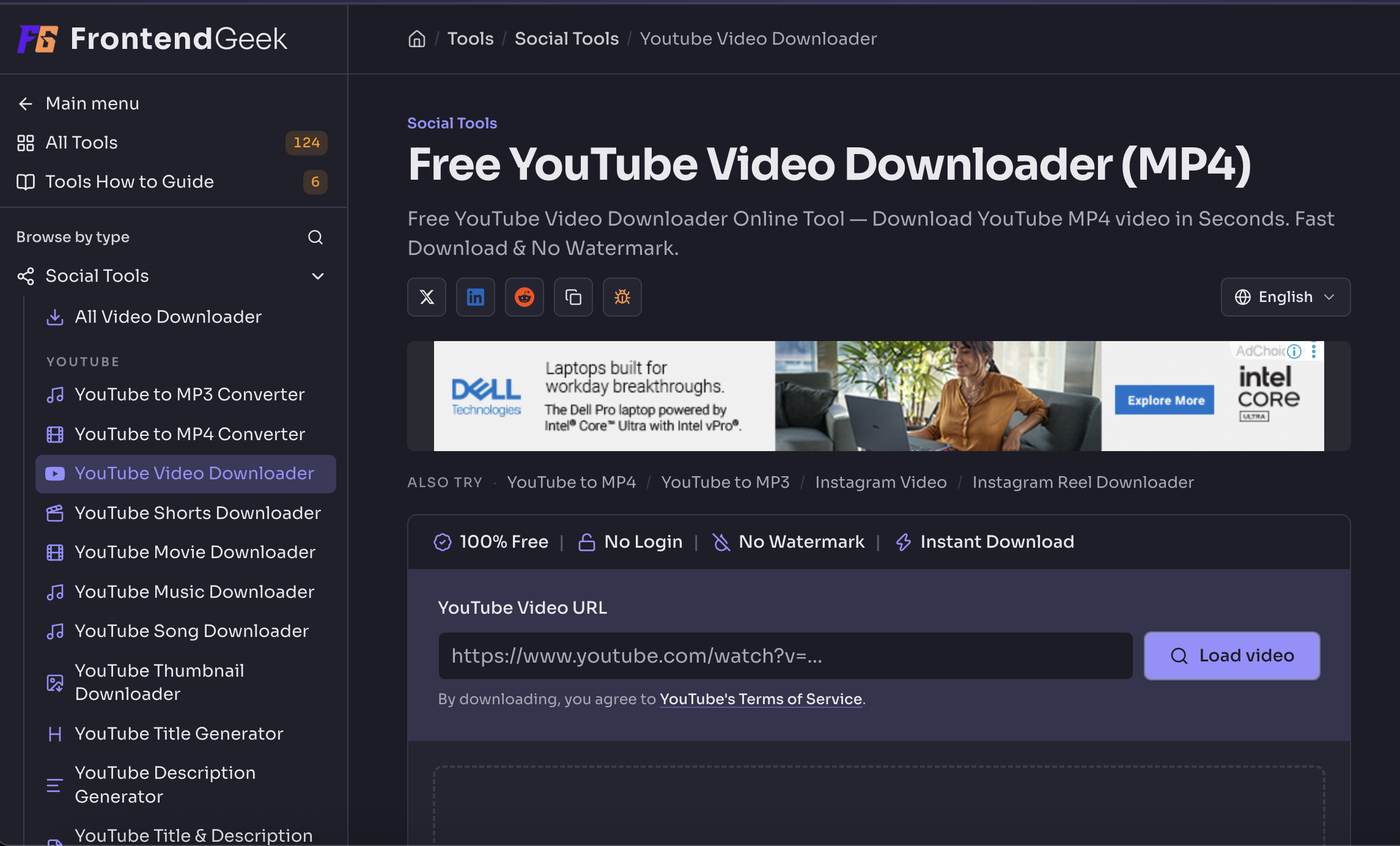The width and height of the screenshot is (1400, 846).
Task: Open YouTube's Terms of Service link
Action: [761, 699]
